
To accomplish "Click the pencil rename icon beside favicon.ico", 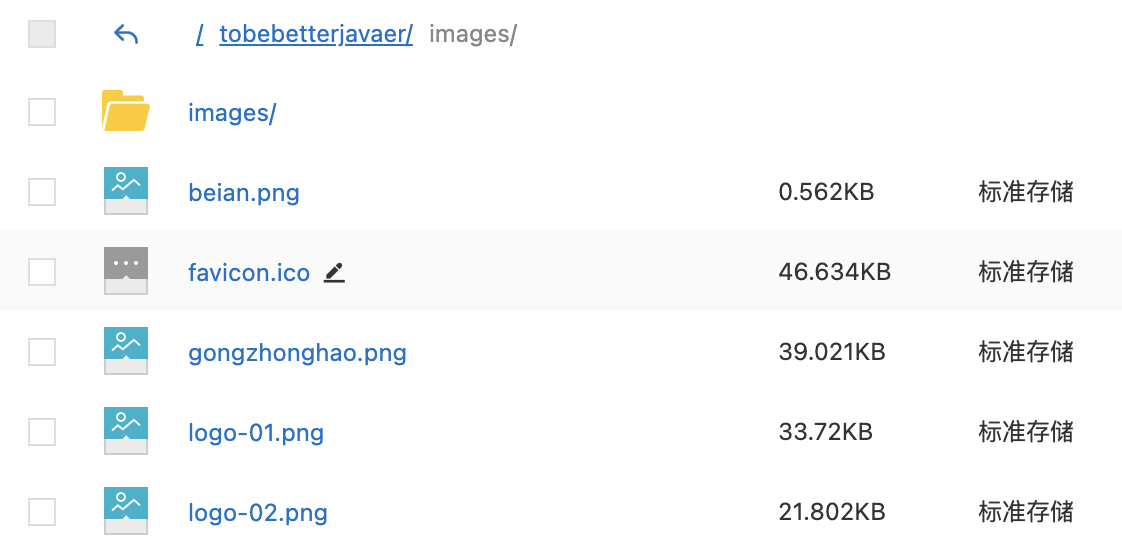I will [334, 273].
